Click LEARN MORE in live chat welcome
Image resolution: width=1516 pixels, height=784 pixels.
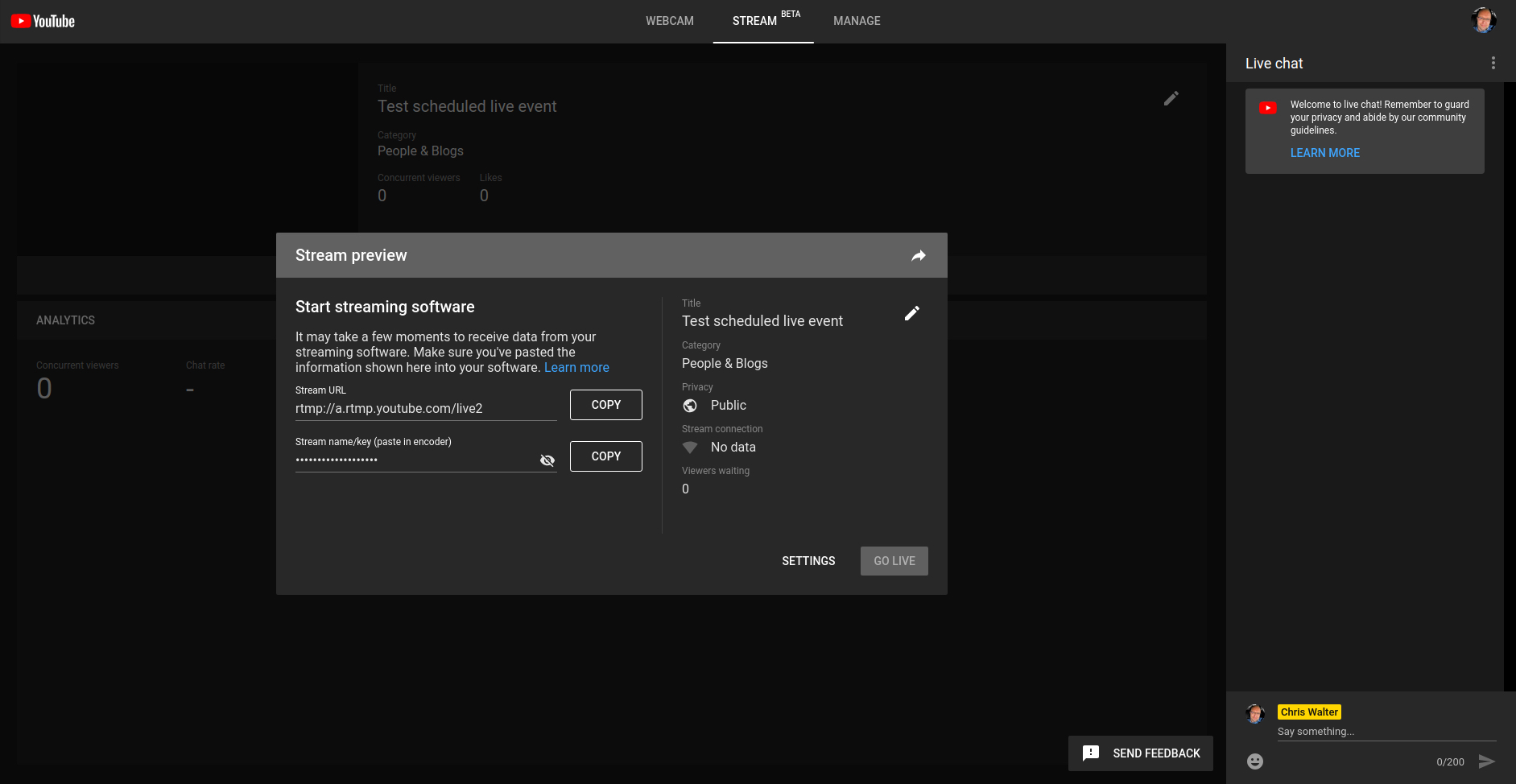[1324, 153]
